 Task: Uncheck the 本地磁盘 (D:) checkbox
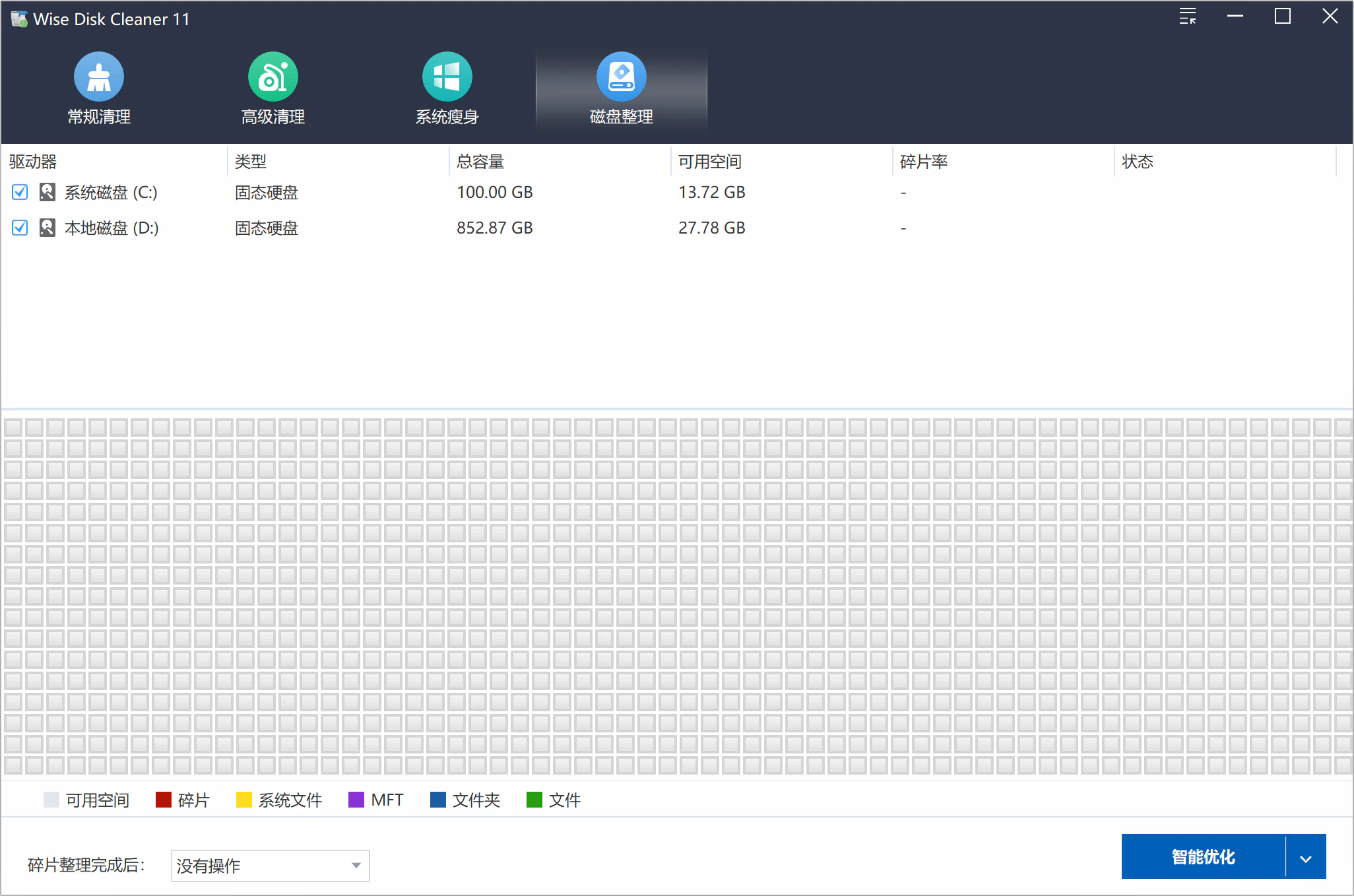coord(20,228)
